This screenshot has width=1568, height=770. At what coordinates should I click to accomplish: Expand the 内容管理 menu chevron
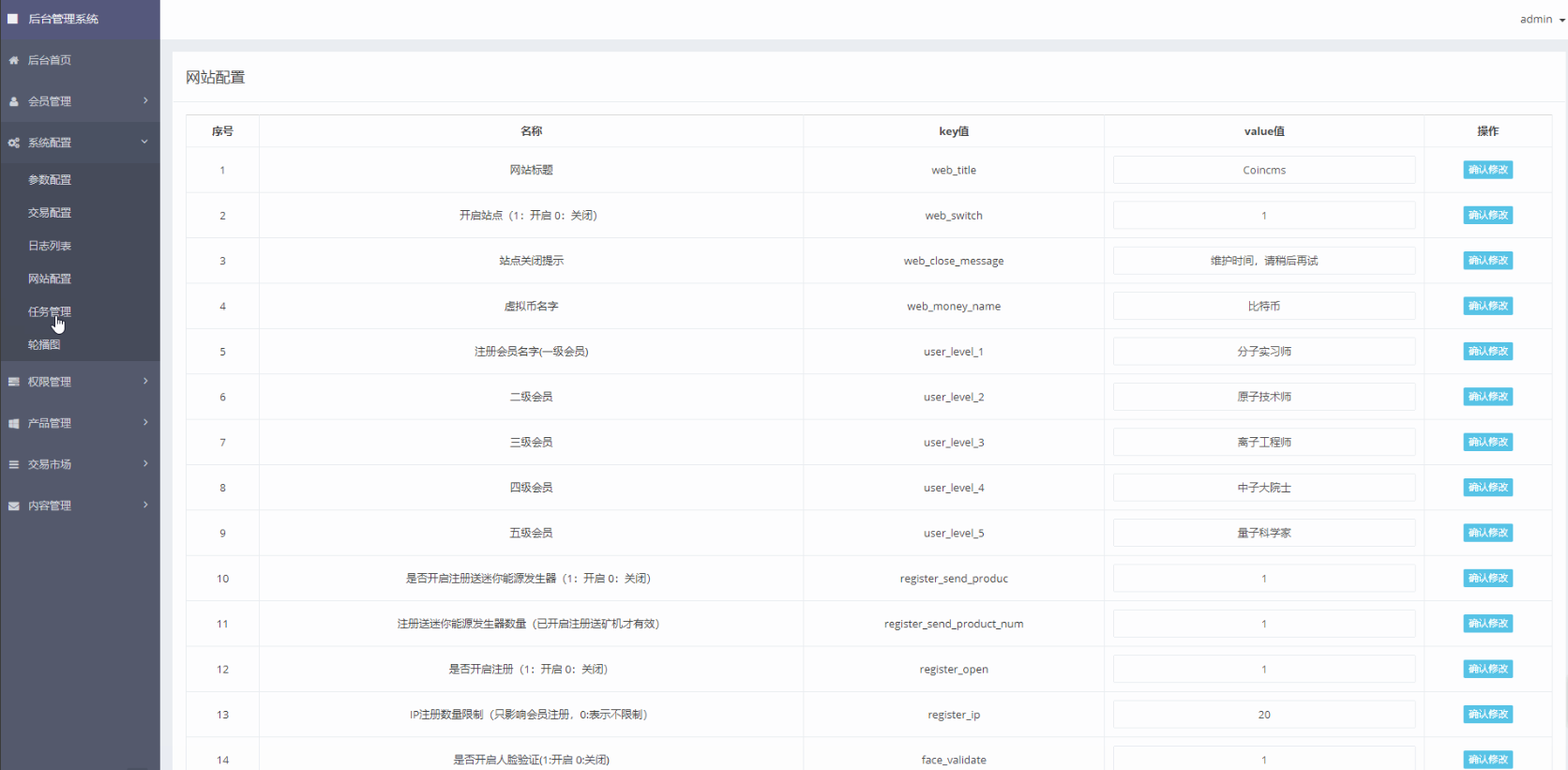tap(145, 505)
